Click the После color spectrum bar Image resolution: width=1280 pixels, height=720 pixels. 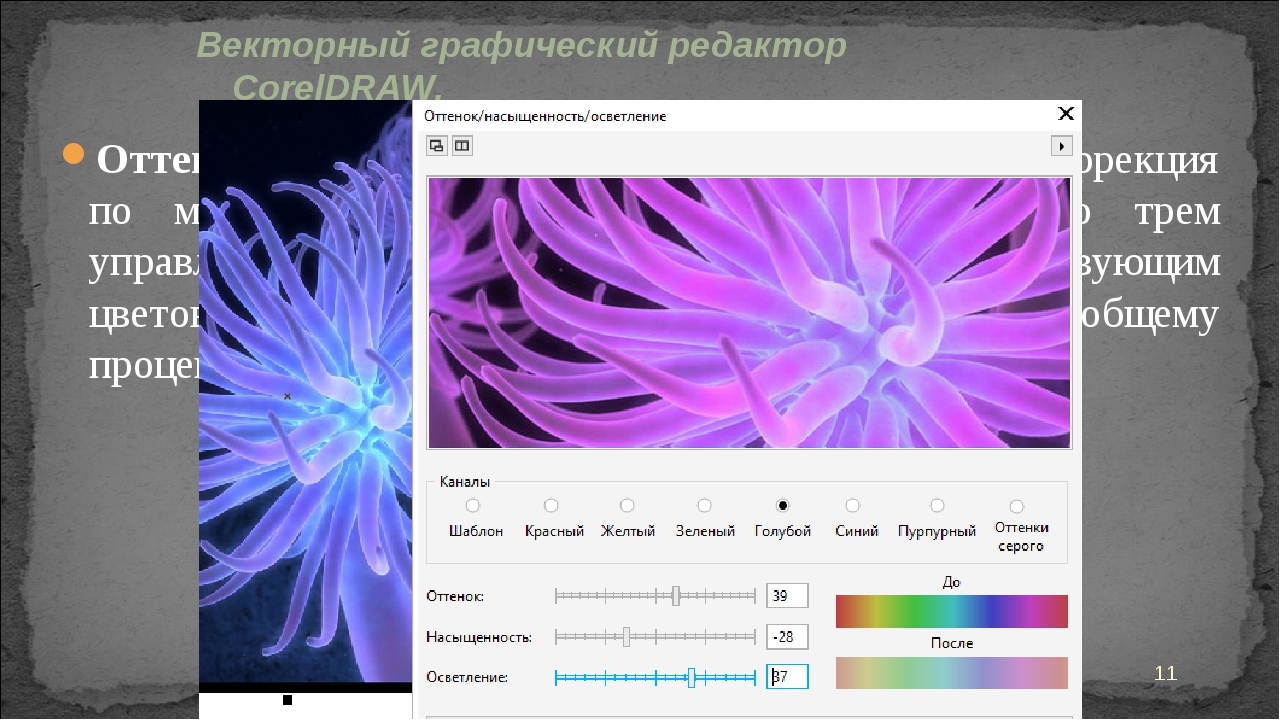(x=952, y=673)
